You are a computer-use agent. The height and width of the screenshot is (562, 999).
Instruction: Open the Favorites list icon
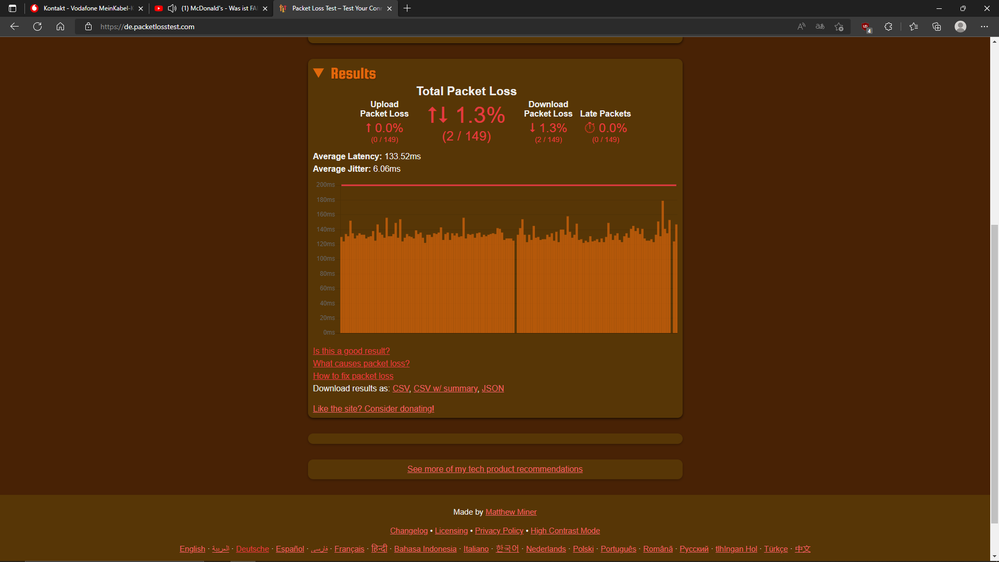[x=913, y=27]
